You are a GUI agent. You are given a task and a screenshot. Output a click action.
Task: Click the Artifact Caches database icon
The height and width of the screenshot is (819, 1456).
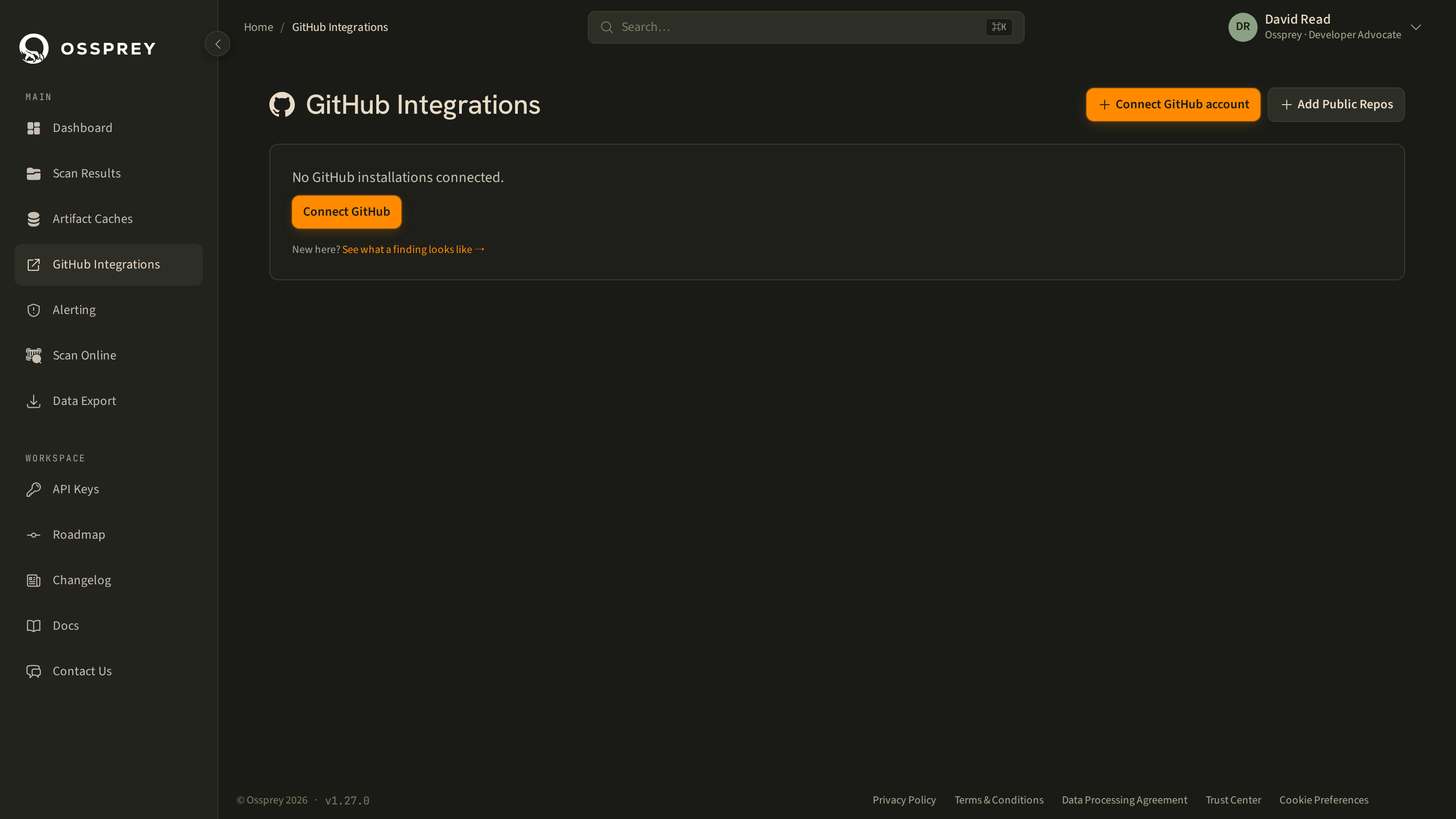pos(34,219)
